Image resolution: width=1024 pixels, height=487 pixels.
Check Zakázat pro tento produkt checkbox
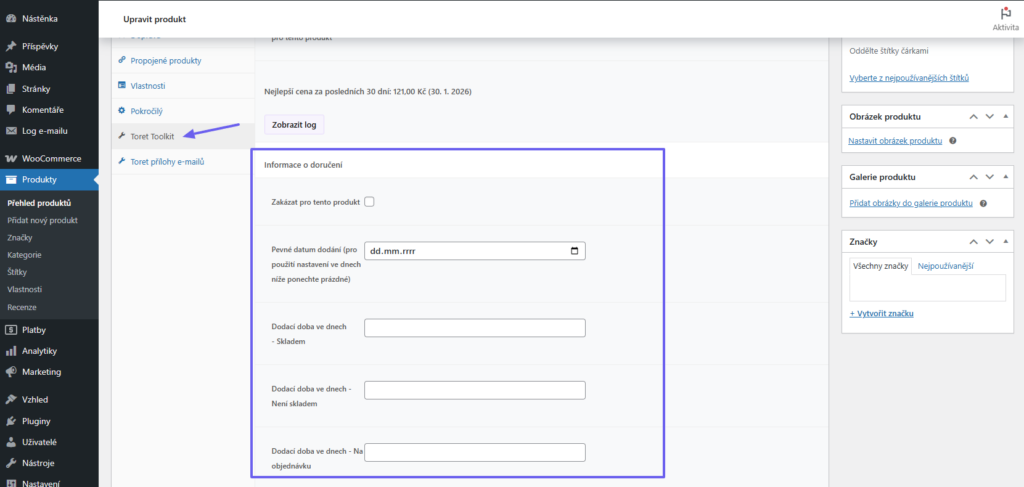point(369,202)
